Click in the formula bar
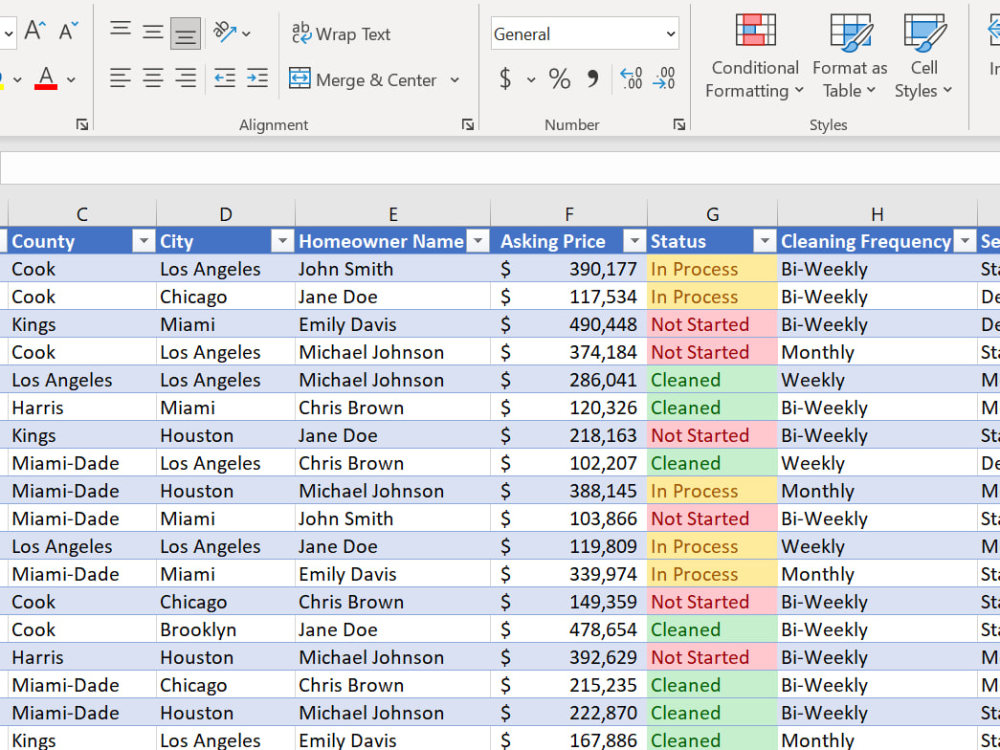Image resolution: width=1000 pixels, height=750 pixels. click(500, 168)
